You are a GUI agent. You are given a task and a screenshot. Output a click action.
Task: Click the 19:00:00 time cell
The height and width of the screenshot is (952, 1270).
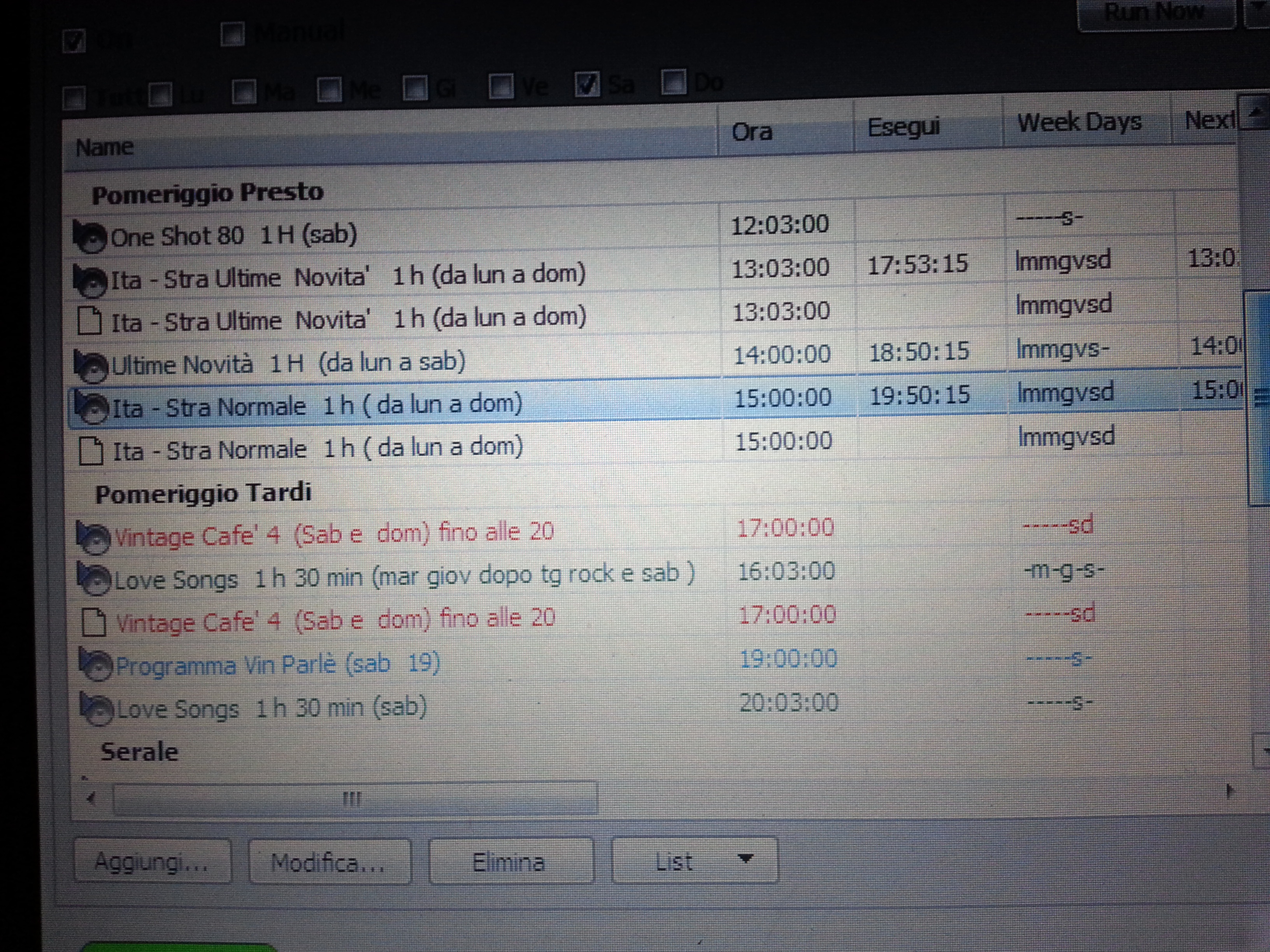pos(788,659)
